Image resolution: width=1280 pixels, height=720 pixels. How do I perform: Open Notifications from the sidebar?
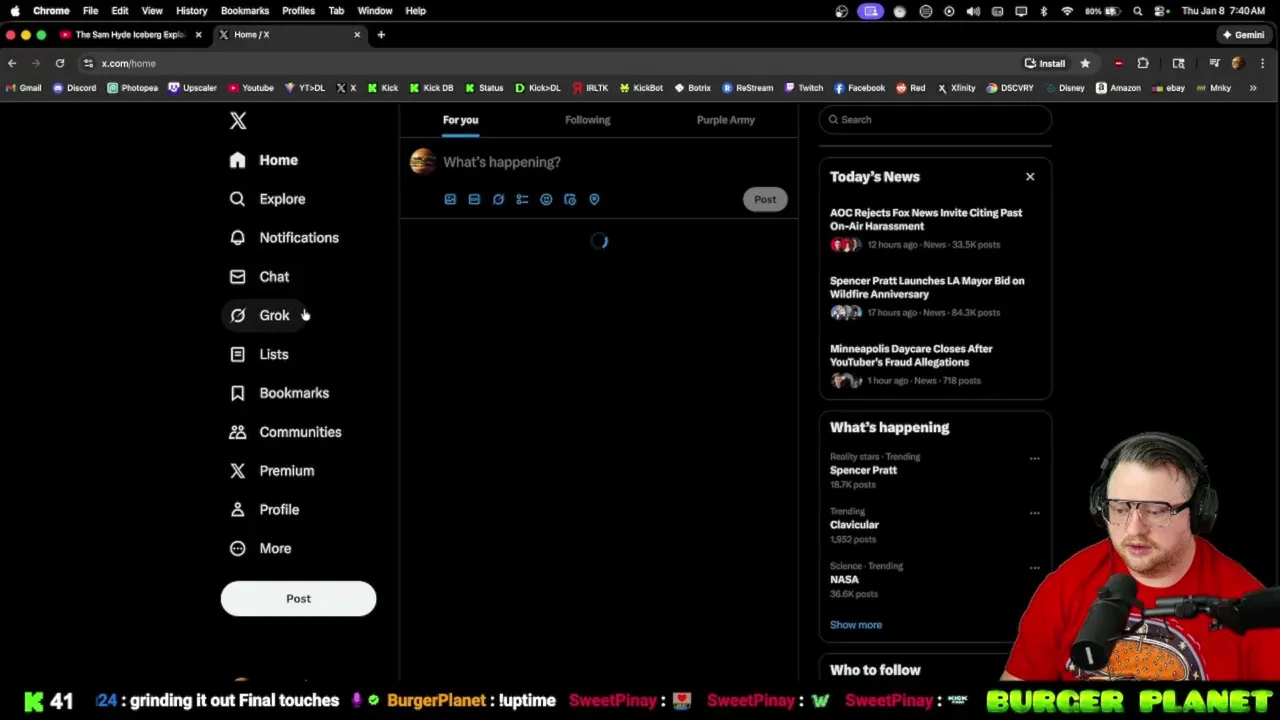tap(285, 238)
